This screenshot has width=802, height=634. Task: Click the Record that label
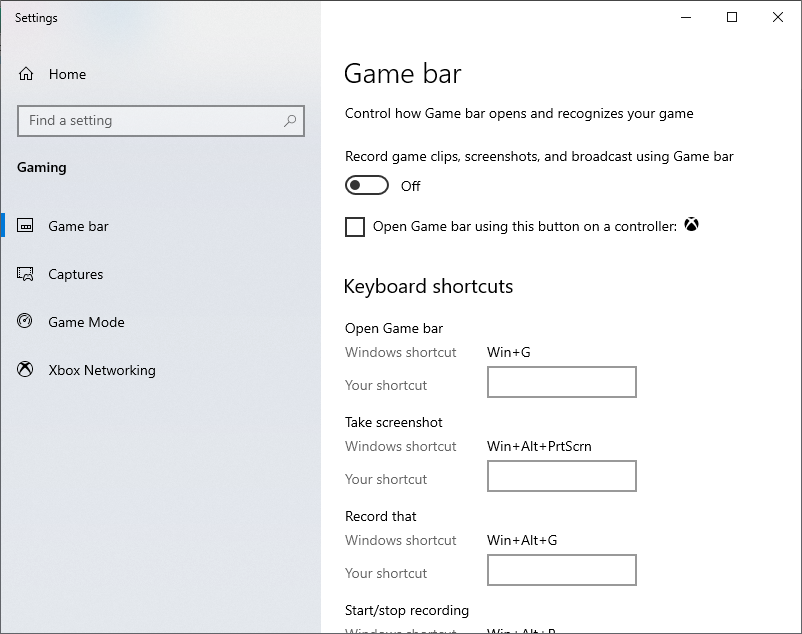pyautogui.click(x=381, y=516)
